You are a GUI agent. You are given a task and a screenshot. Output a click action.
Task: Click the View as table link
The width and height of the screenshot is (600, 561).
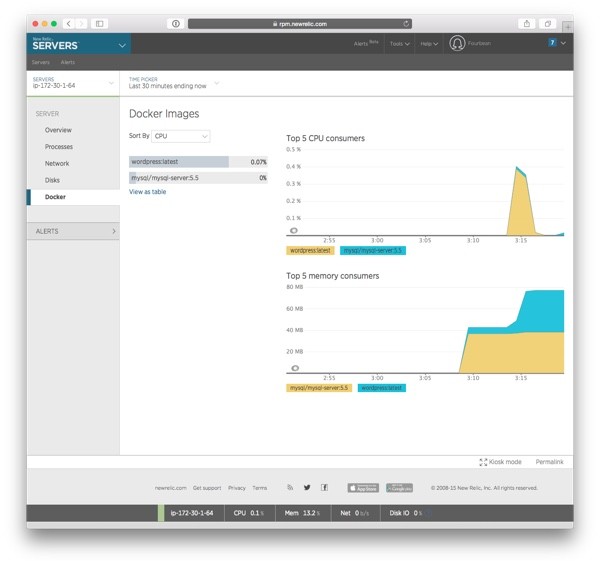[147, 192]
